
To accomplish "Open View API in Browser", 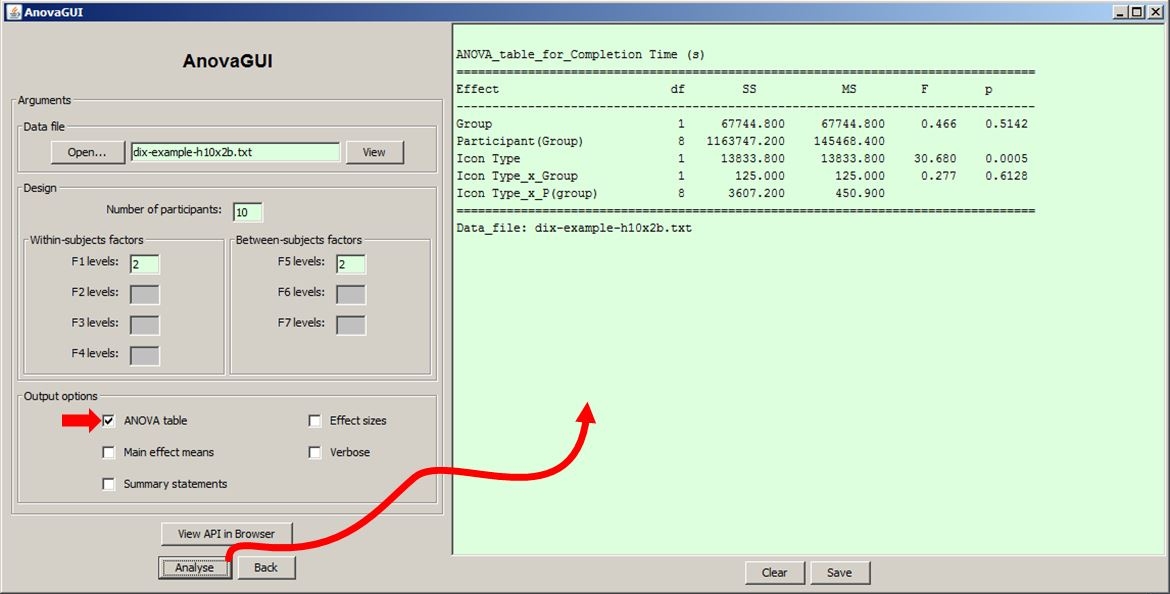I will (226, 534).
